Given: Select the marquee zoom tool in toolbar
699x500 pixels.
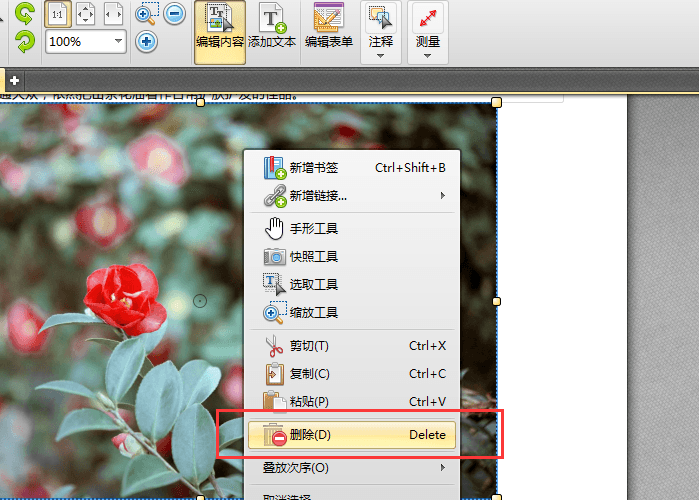Looking at the screenshot, I should 147,14.
